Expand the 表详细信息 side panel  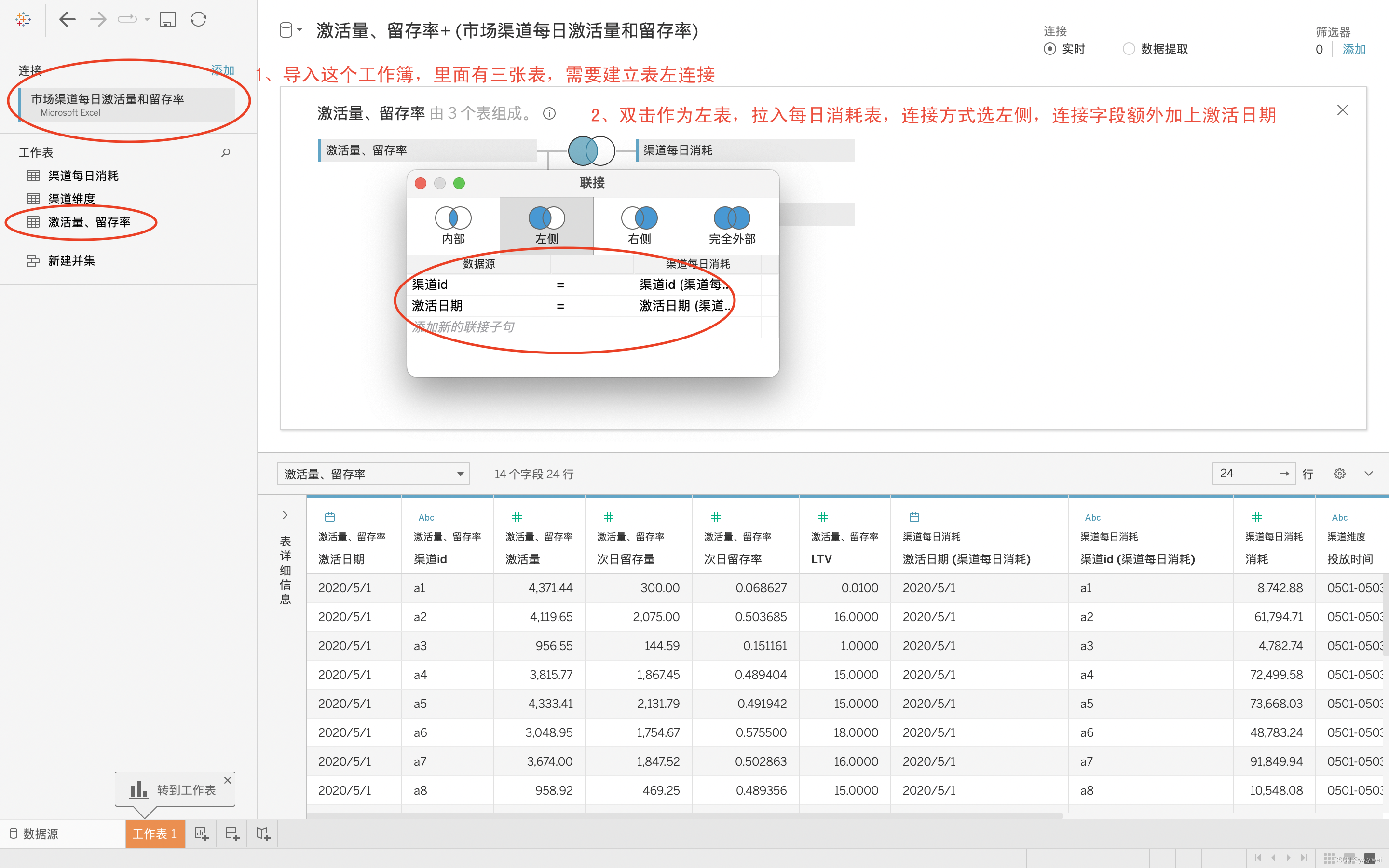tap(285, 515)
